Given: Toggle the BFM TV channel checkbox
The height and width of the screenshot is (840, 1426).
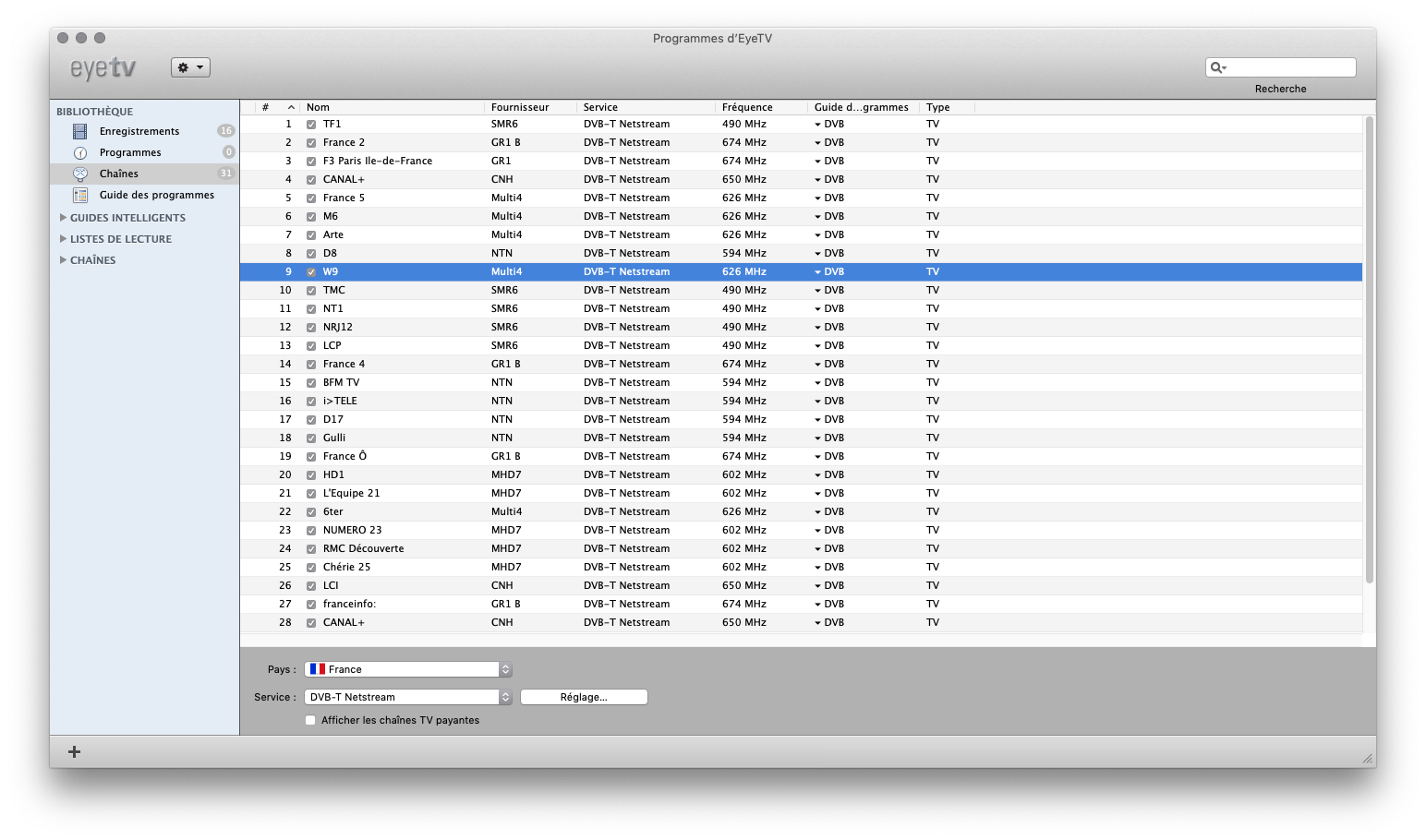Looking at the screenshot, I should [311, 383].
